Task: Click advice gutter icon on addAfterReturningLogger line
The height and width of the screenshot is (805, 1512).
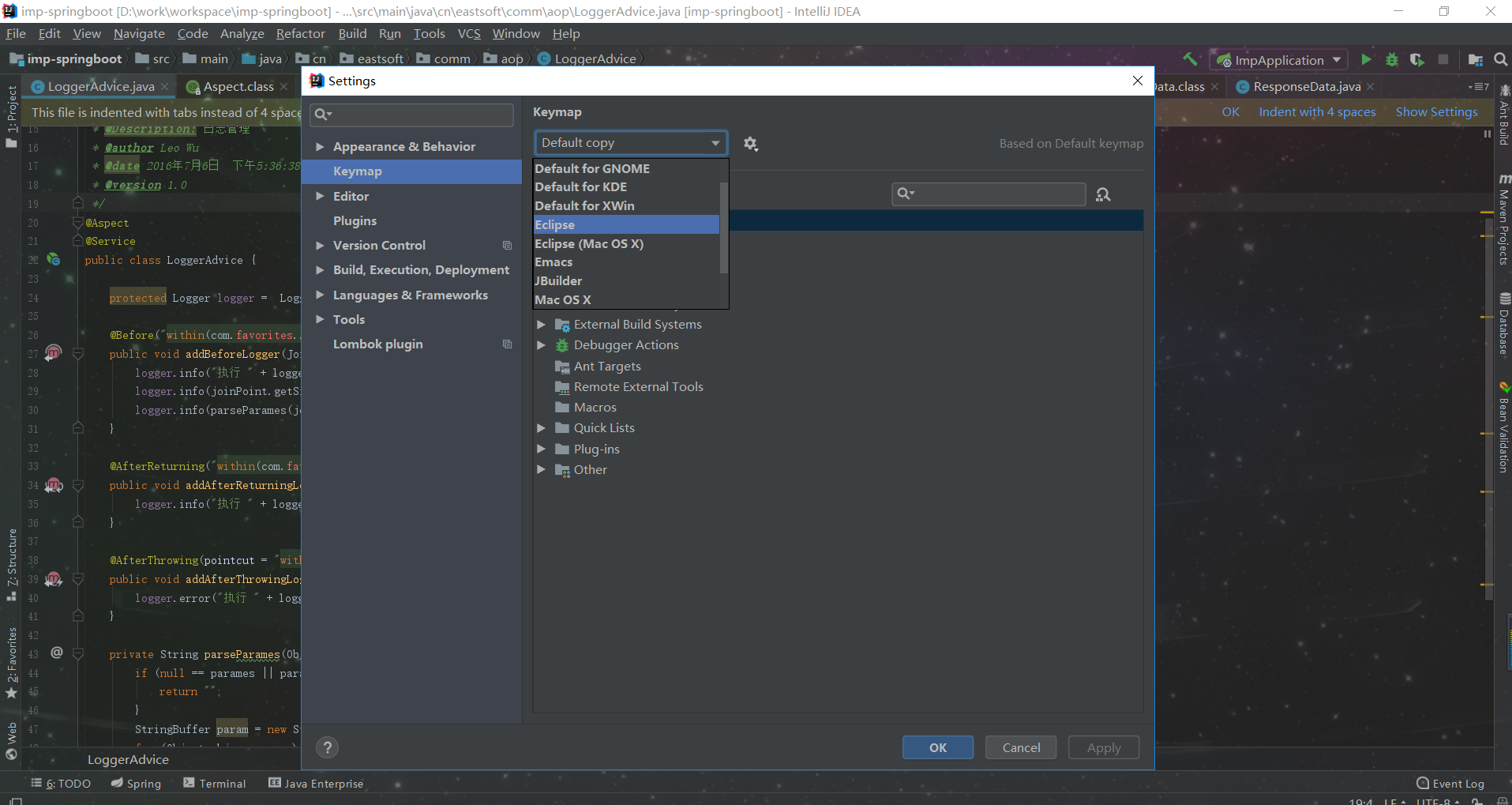Action: (x=53, y=484)
